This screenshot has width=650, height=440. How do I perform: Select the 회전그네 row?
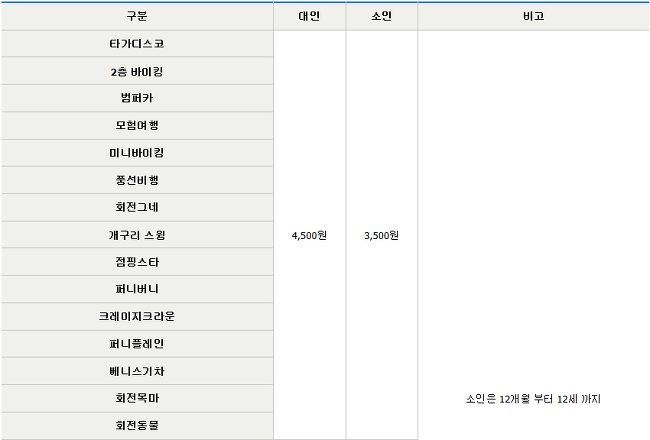pyautogui.click(x=137, y=207)
